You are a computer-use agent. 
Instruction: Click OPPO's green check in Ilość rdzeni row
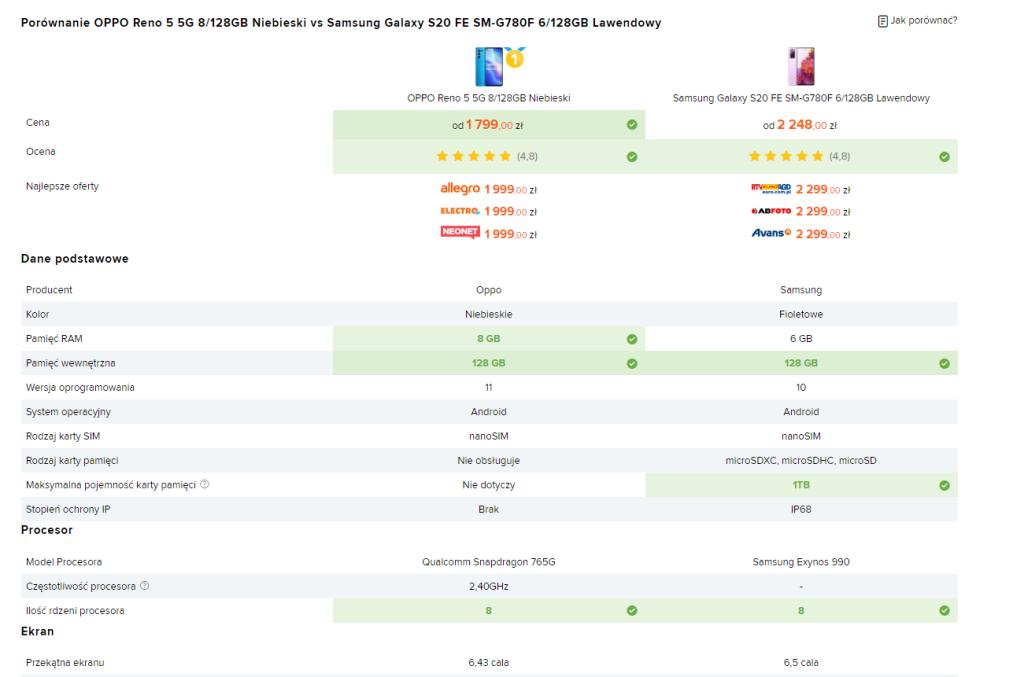pyautogui.click(x=632, y=610)
